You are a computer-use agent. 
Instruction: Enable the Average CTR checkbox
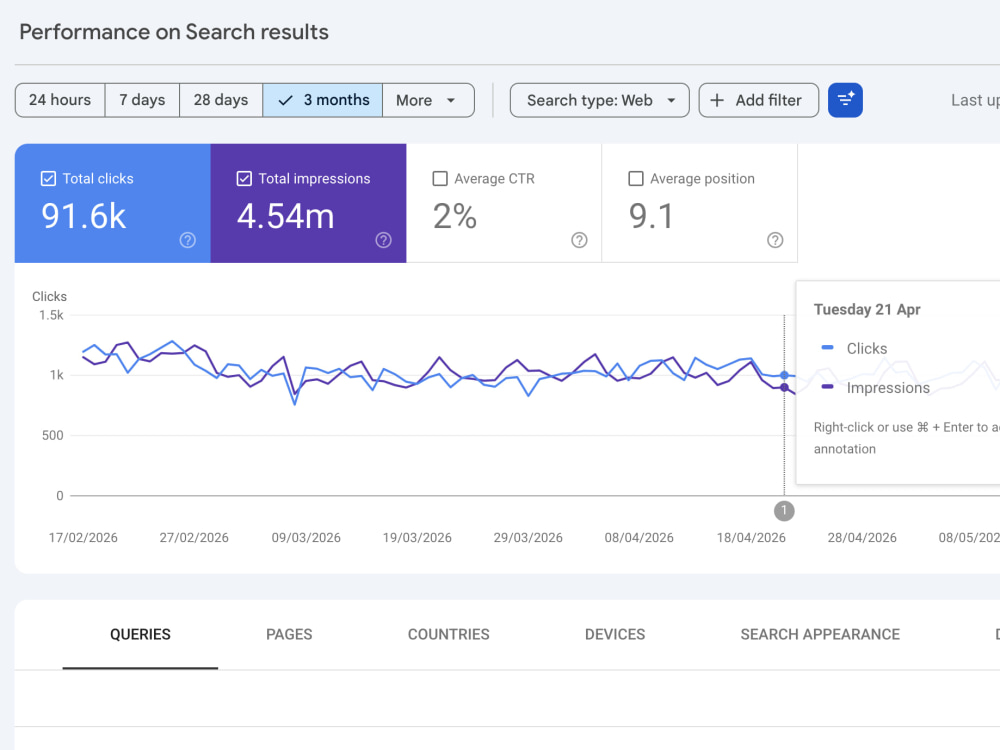point(440,179)
